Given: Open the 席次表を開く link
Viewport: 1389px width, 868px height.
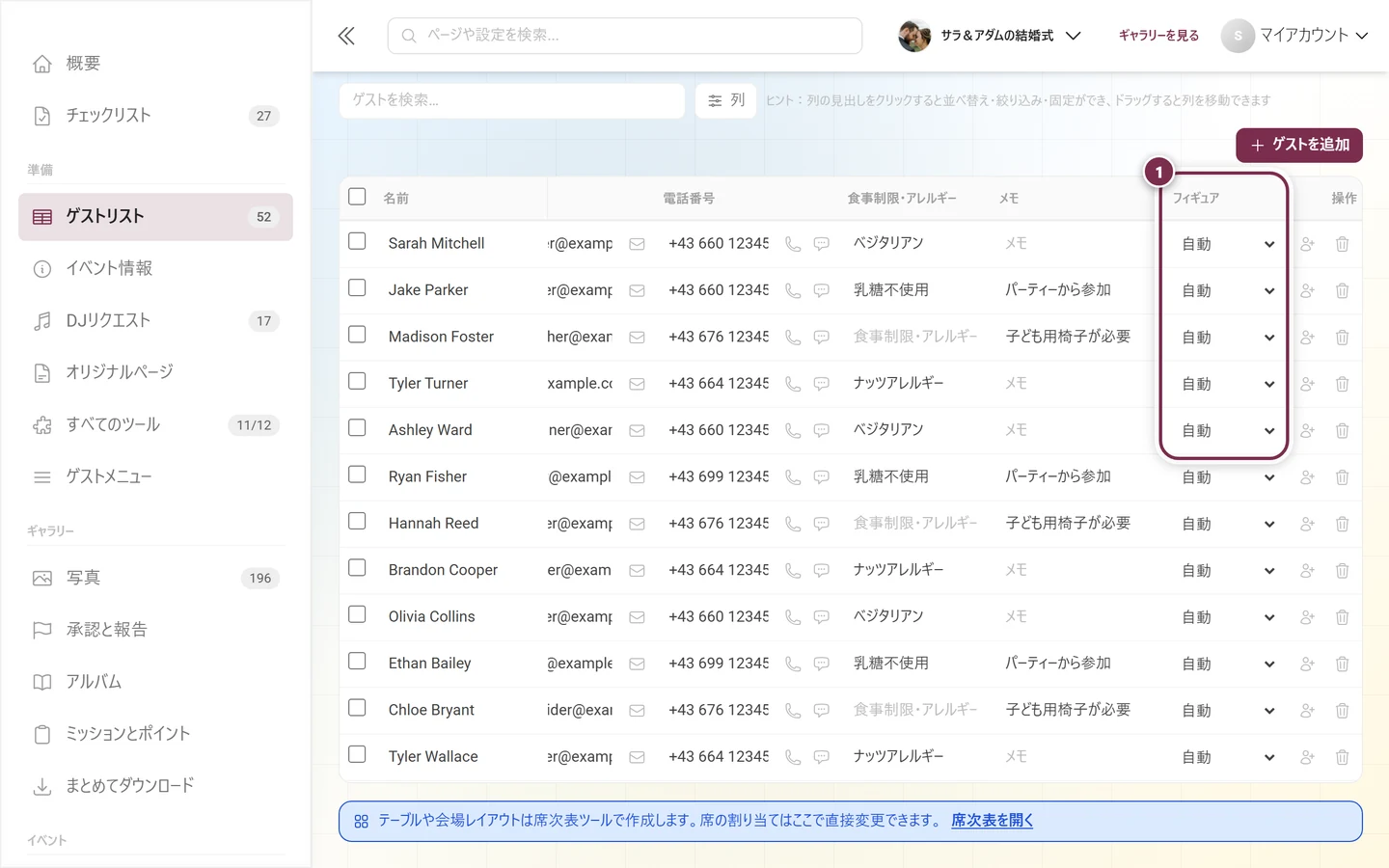Looking at the screenshot, I should (x=992, y=821).
